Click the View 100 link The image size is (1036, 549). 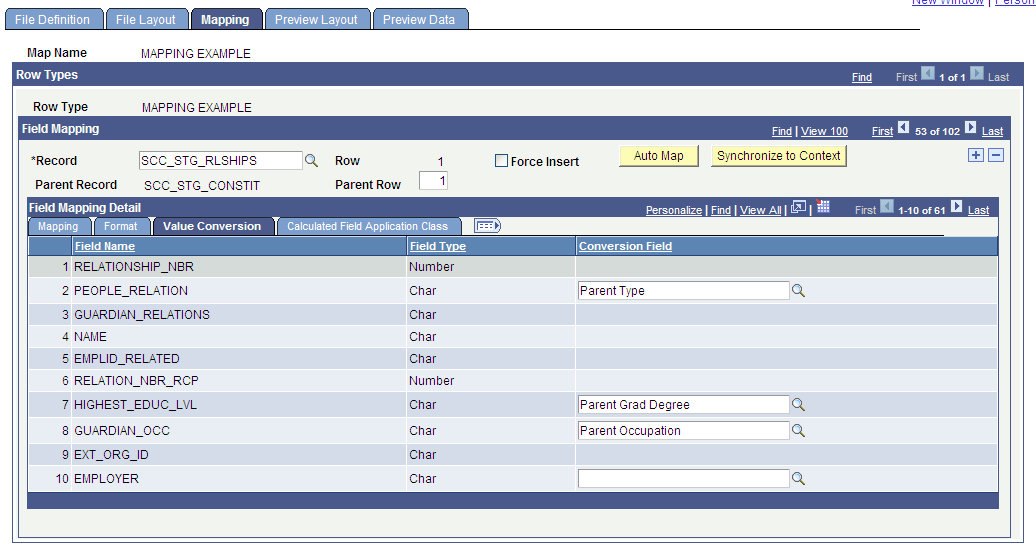[825, 131]
